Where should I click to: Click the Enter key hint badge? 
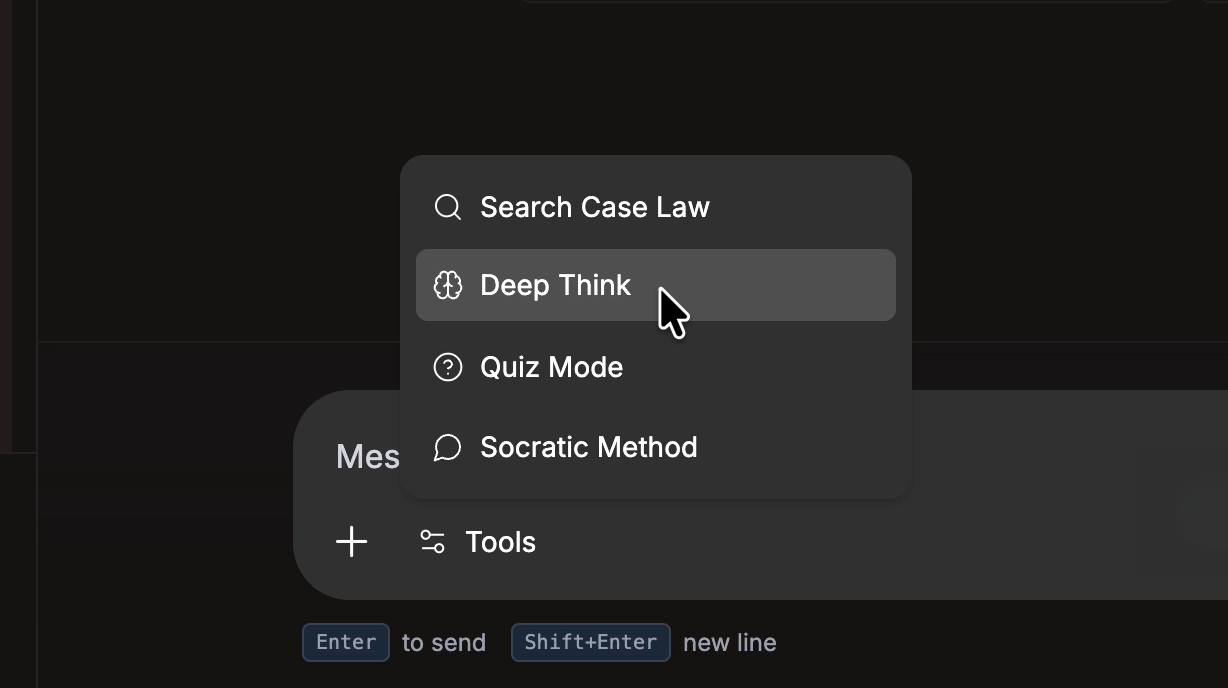click(x=346, y=642)
